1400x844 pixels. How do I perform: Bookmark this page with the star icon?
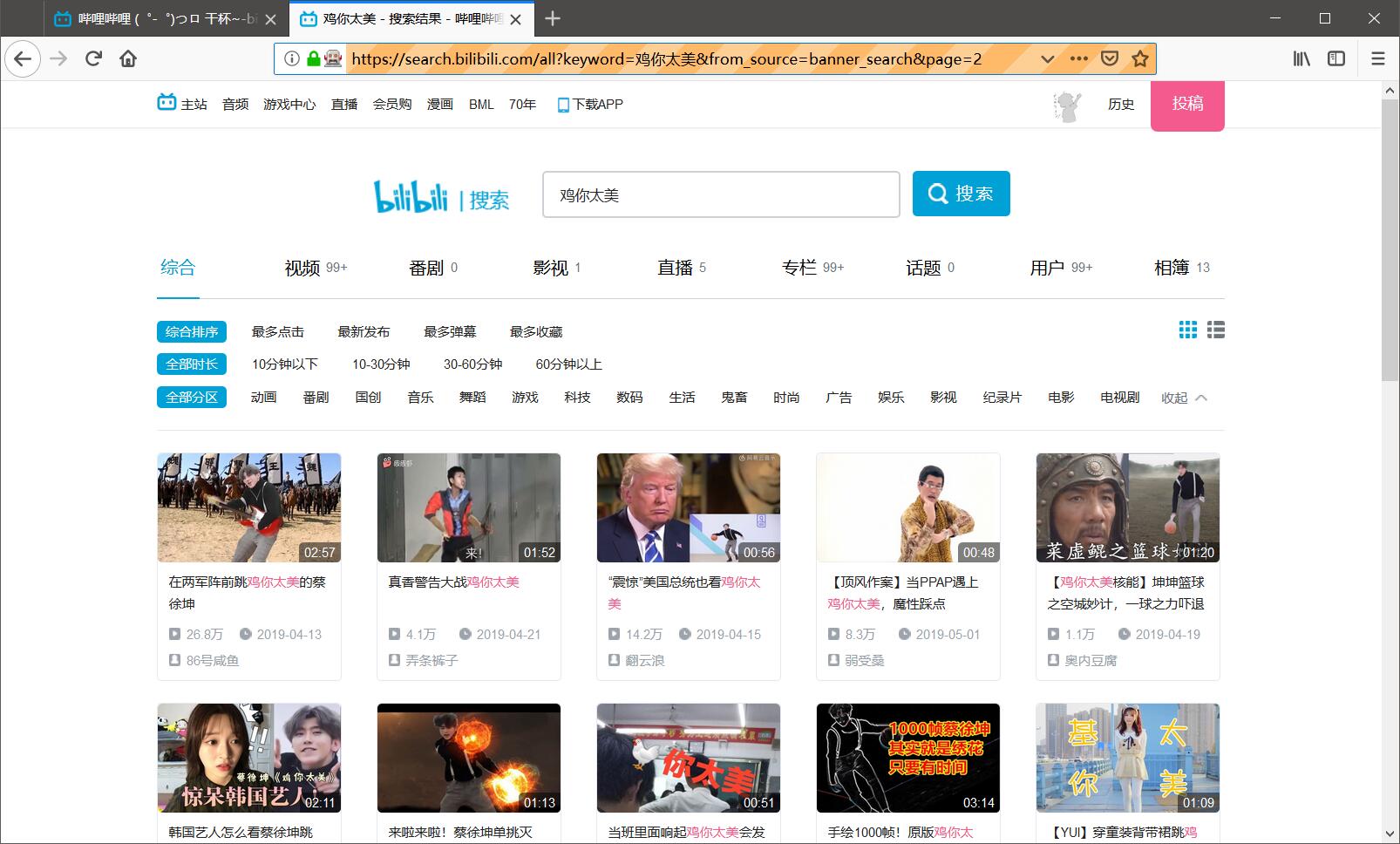pyautogui.click(x=1139, y=58)
